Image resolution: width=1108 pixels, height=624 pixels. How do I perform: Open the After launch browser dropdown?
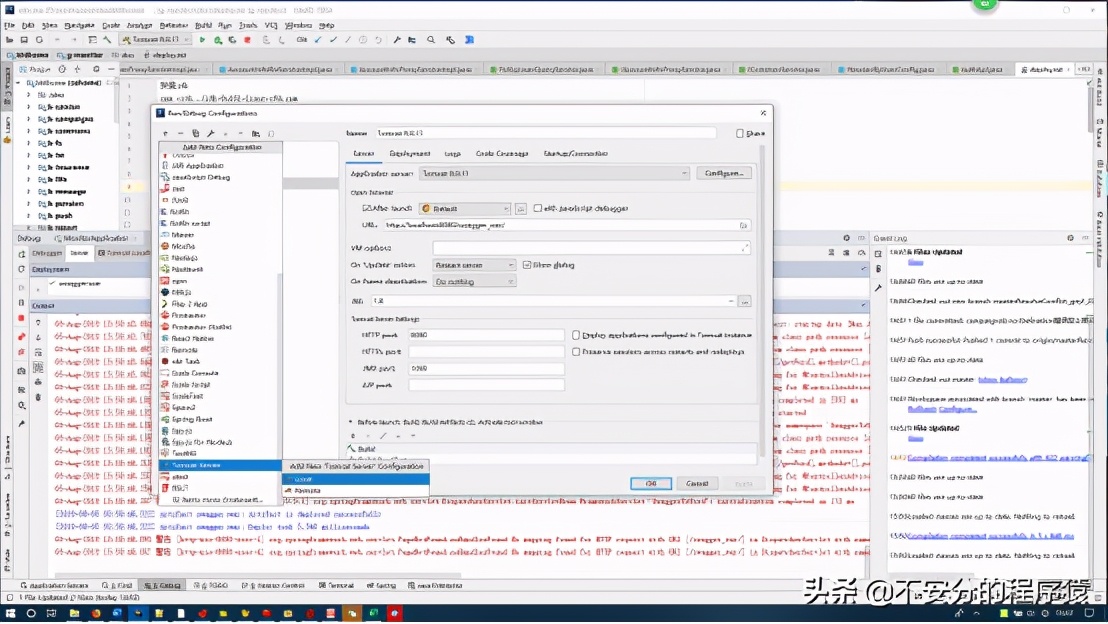tap(465, 209)
